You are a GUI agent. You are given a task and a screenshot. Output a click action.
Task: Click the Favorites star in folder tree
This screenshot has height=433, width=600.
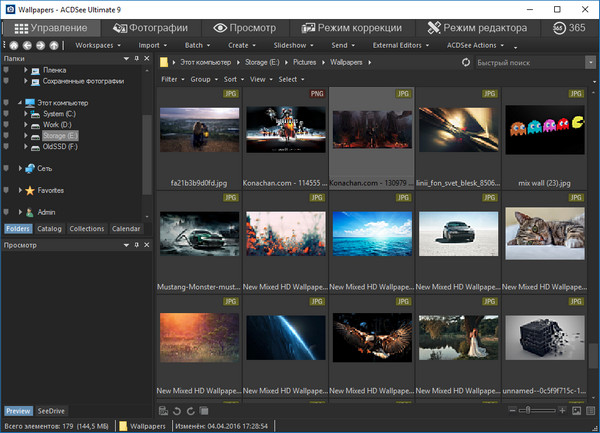pos(29,190)
